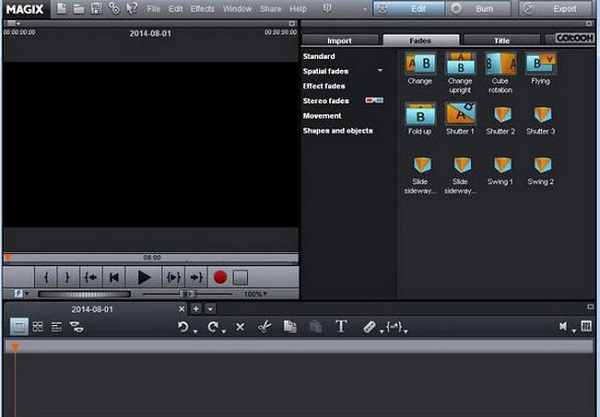The image size is (600, 417).
Task: Switch to the Import tab
Action: (x=339, y=40)
